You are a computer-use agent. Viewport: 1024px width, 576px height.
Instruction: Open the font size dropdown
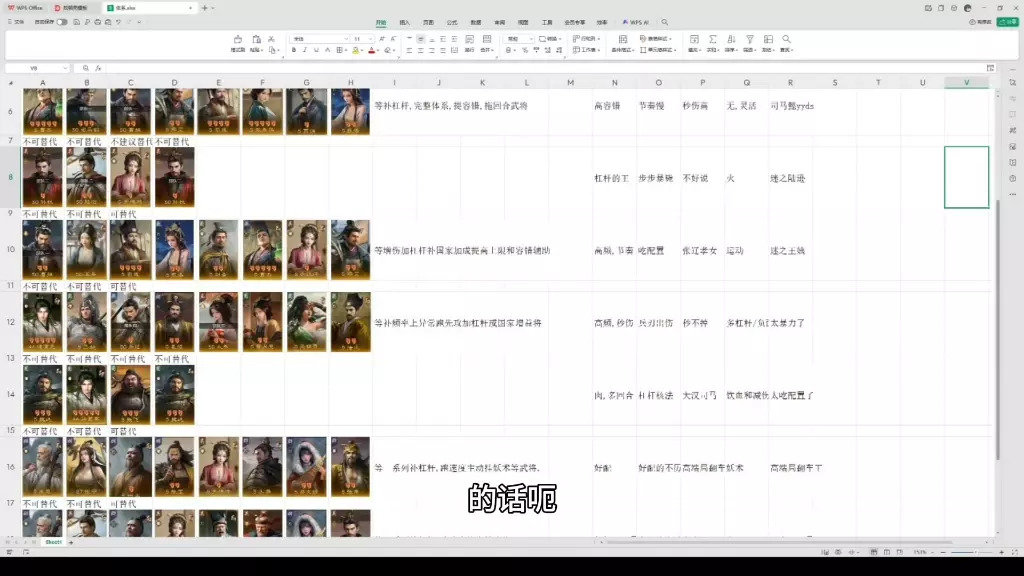(370, 39)
